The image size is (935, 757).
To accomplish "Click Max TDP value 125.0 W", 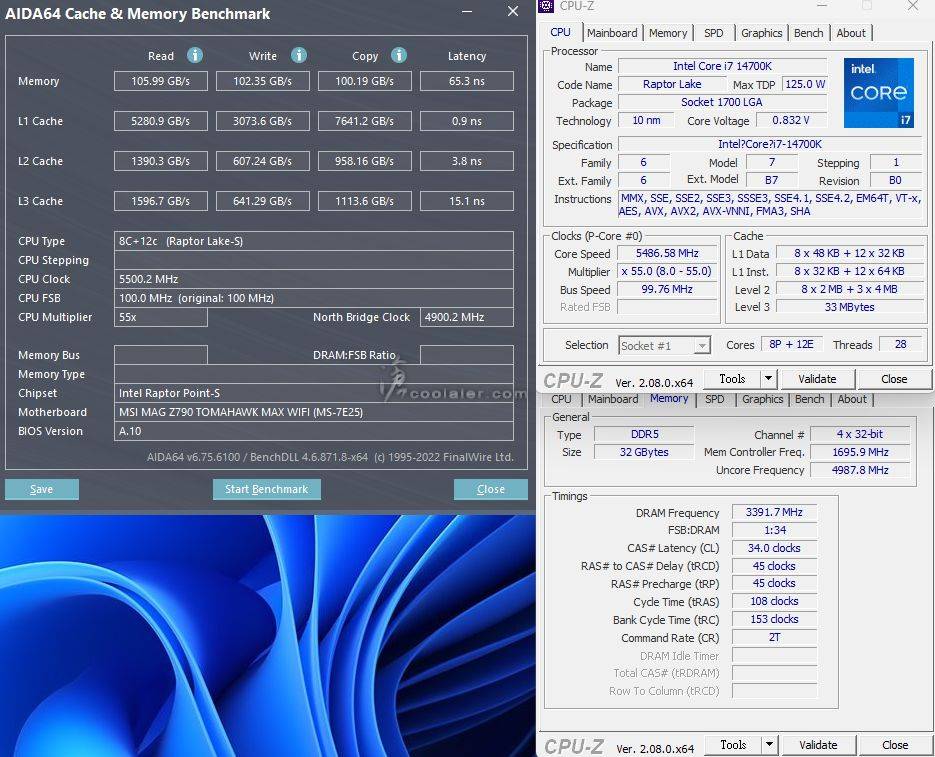I will pos(805,84).
